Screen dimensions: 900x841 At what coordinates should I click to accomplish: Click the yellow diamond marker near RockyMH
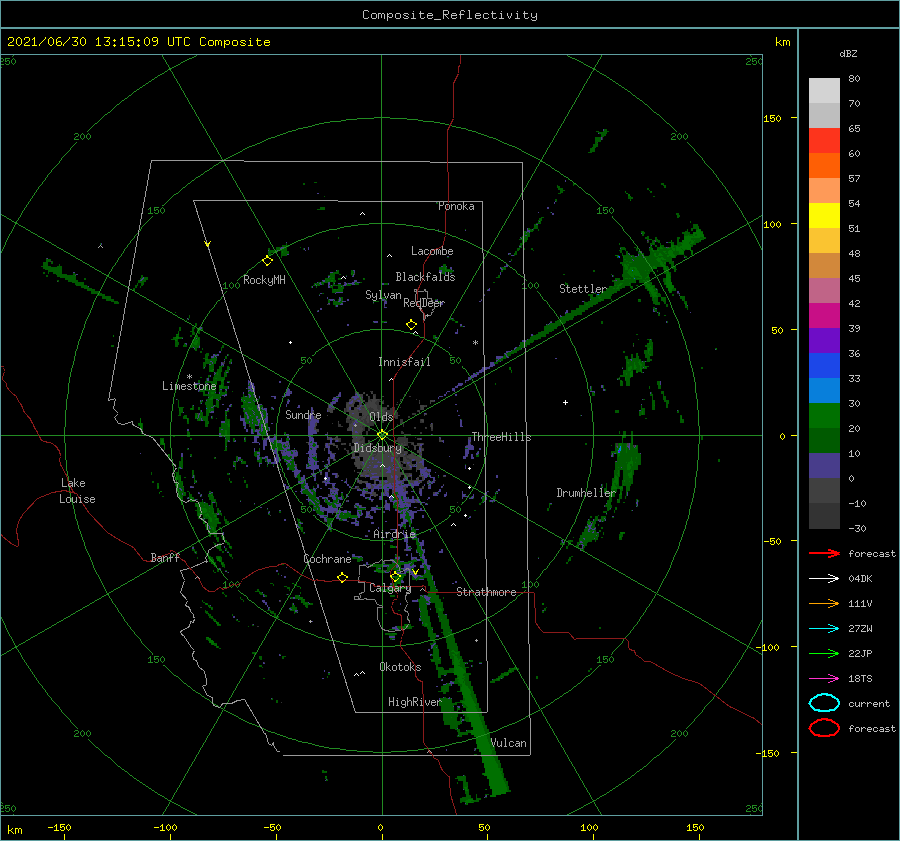[x=267, y=261]
